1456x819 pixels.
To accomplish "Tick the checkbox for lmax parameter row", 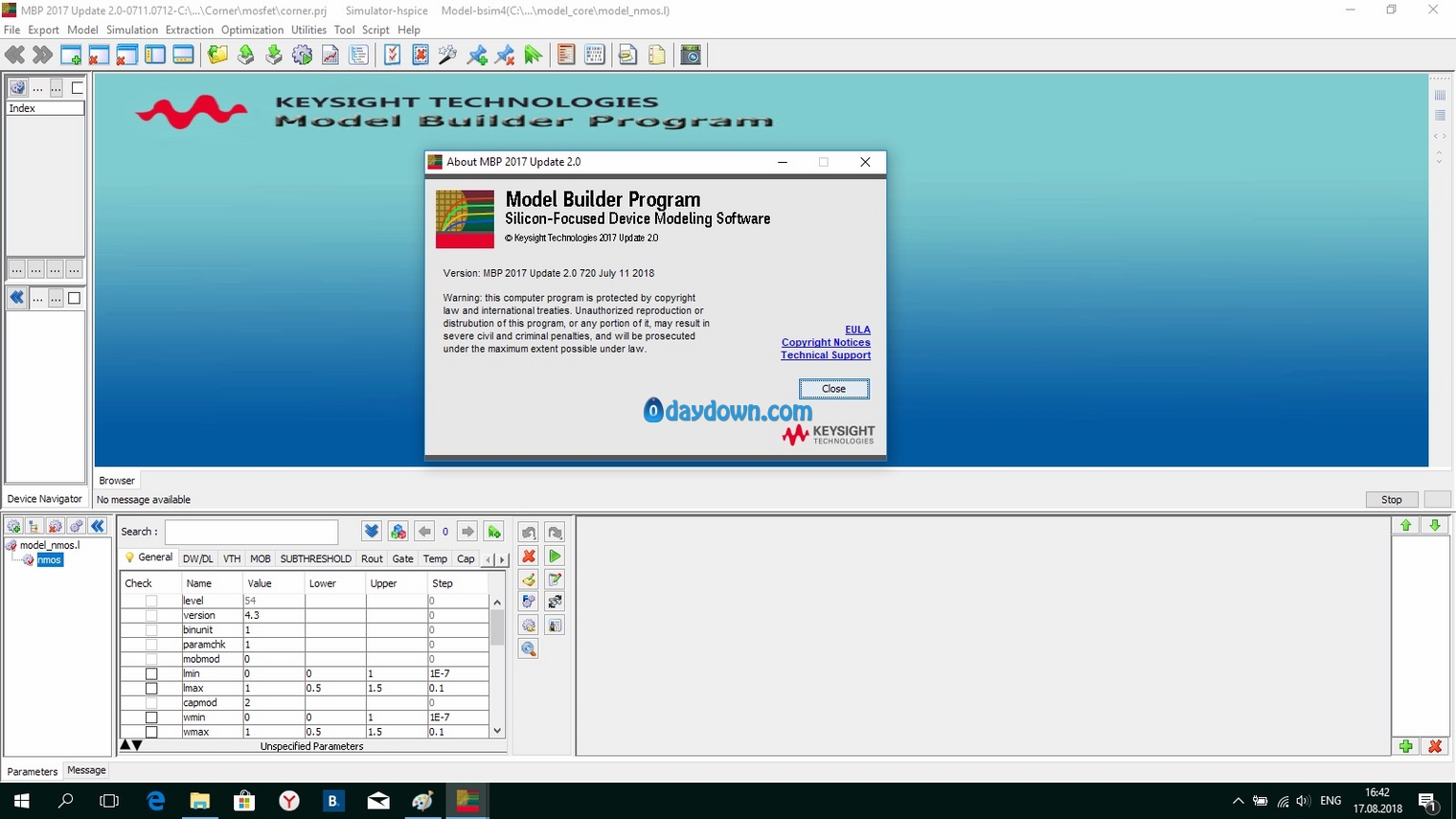I will point(151,688).
